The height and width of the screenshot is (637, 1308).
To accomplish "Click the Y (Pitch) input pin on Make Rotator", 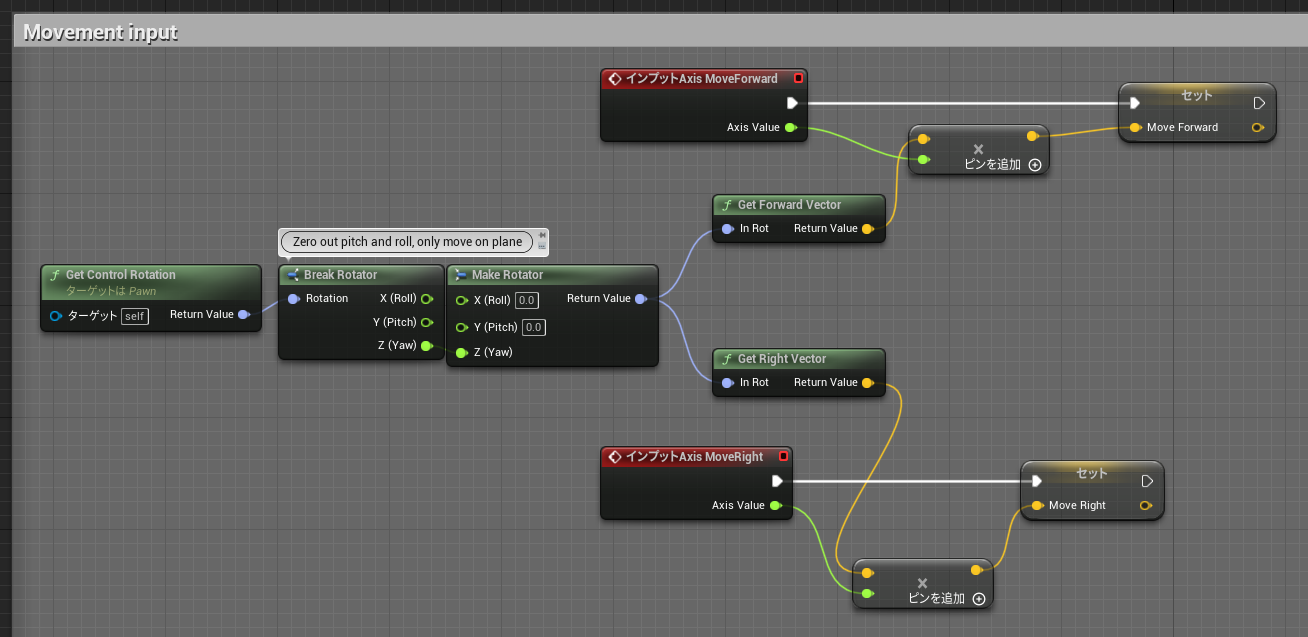I will [461, 327].
